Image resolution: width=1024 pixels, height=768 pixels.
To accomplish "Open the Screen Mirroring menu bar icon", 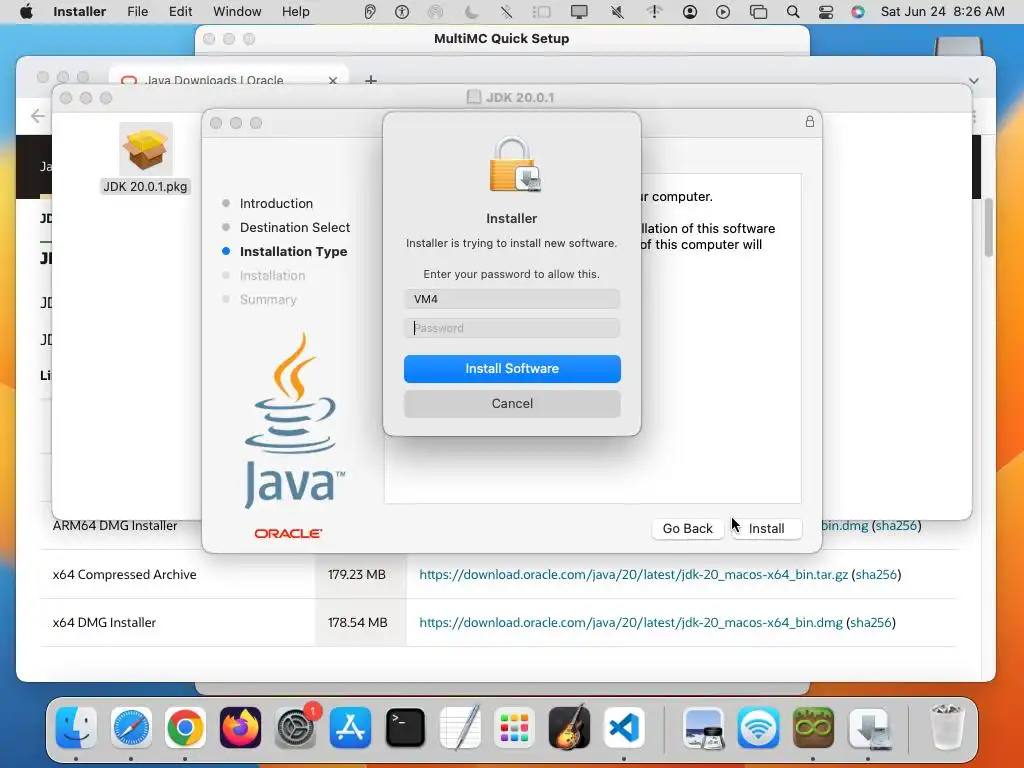I will click(758, 12).
